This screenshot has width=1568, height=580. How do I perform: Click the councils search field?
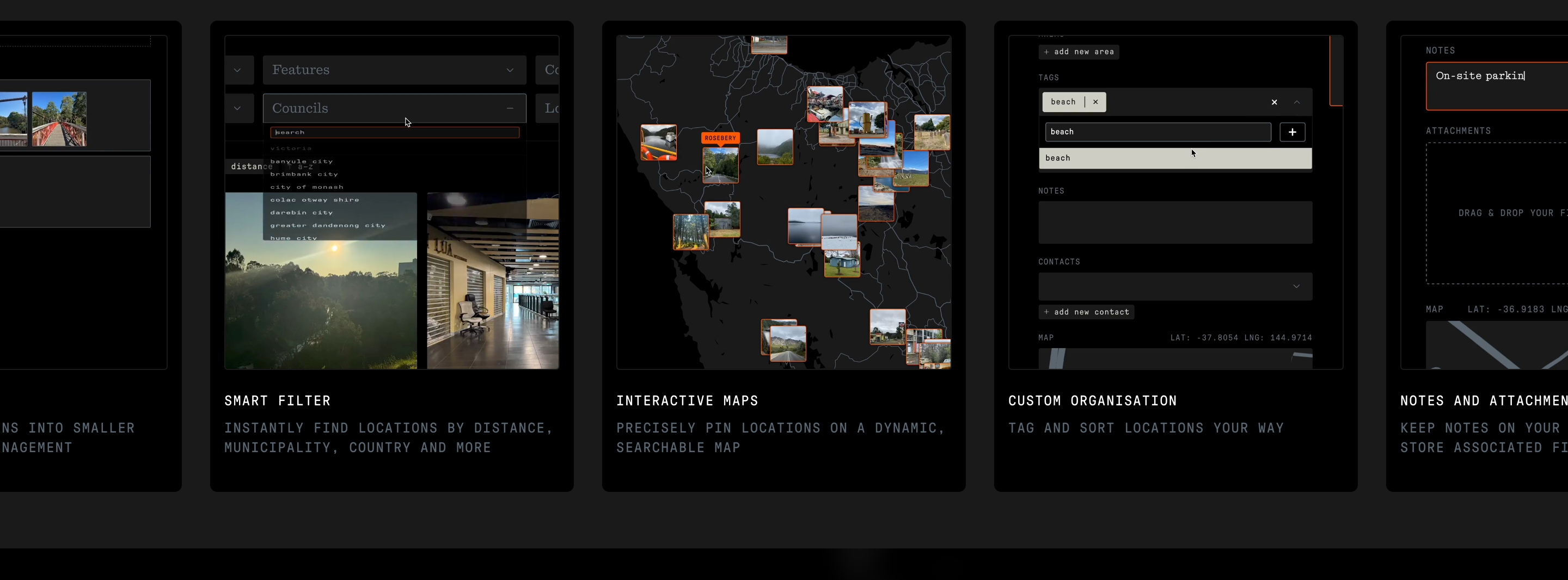coord(394,133)
